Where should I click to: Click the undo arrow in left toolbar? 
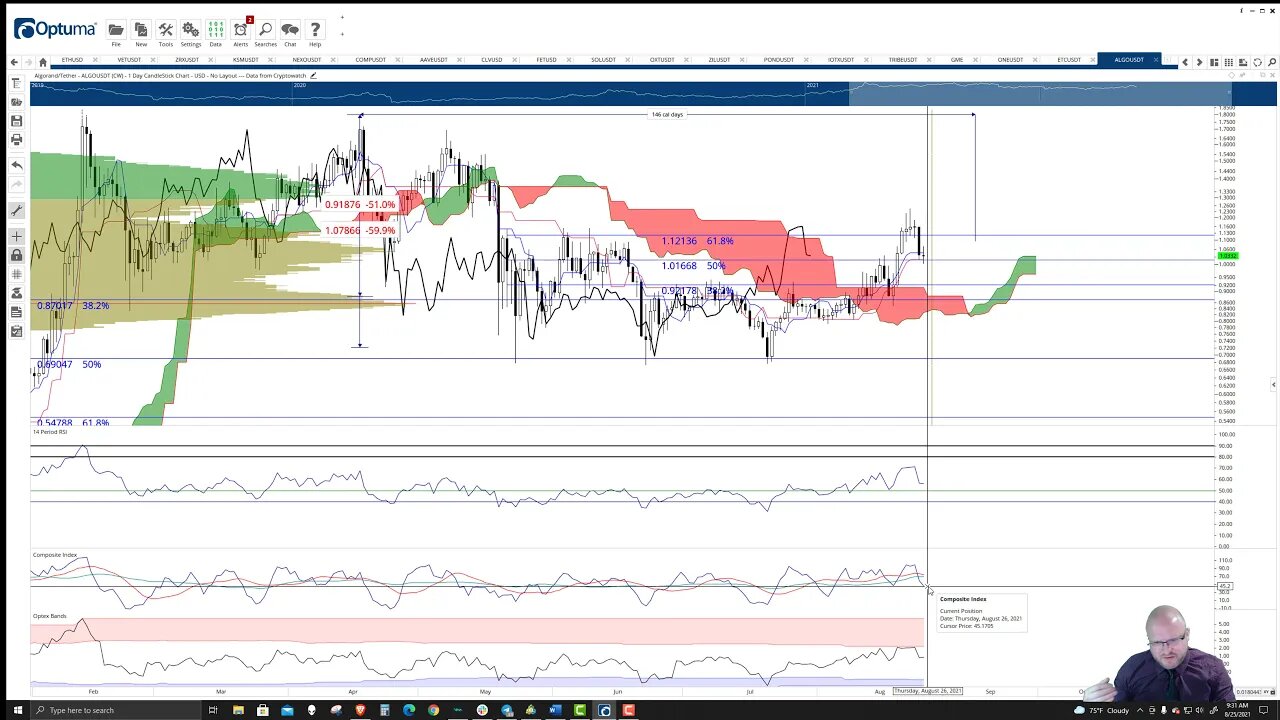pos(16,165)
